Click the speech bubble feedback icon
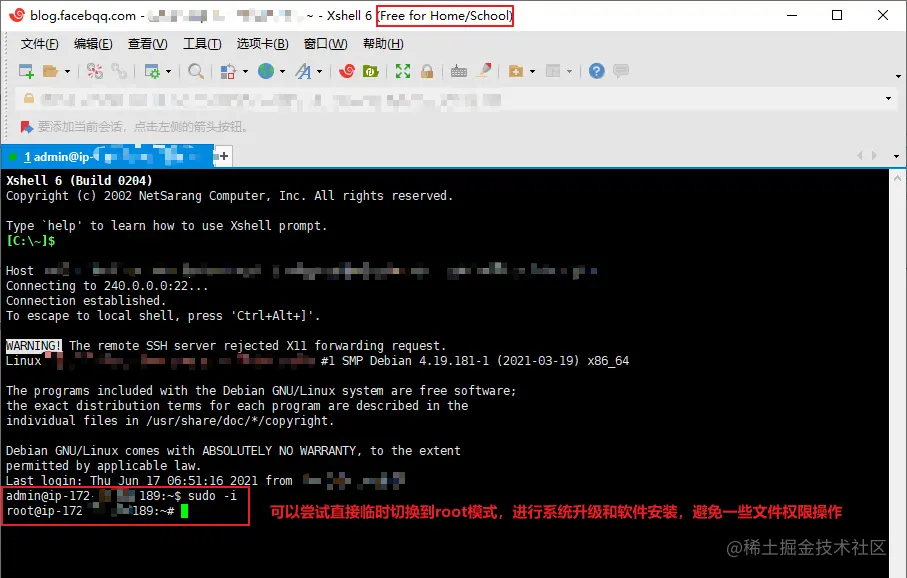The height and width of the screenshot is (578, 907). (621, 71)
